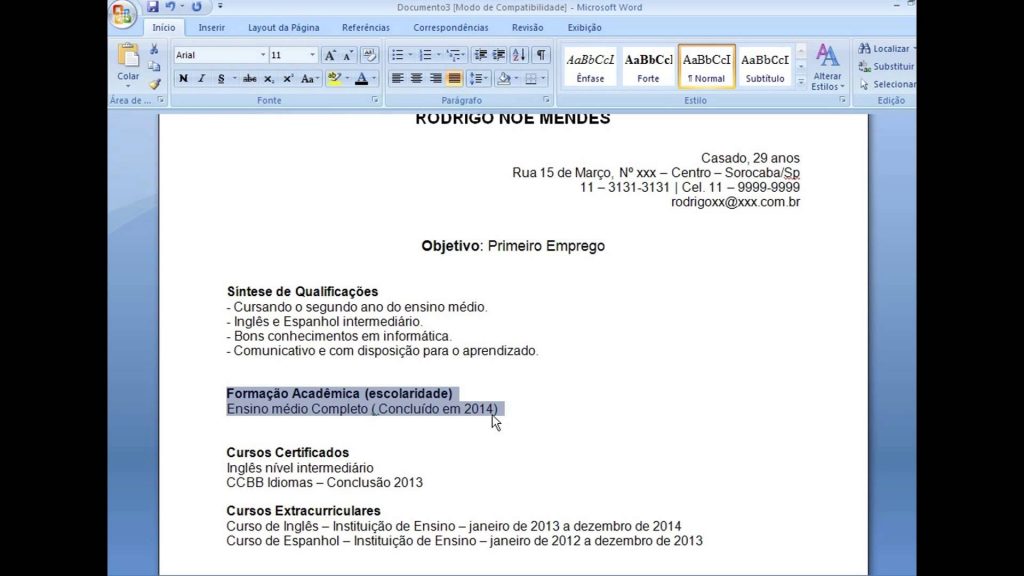Click Substituir to replace text
This screenshot has height=576, width=1024.
click(886, 66)
